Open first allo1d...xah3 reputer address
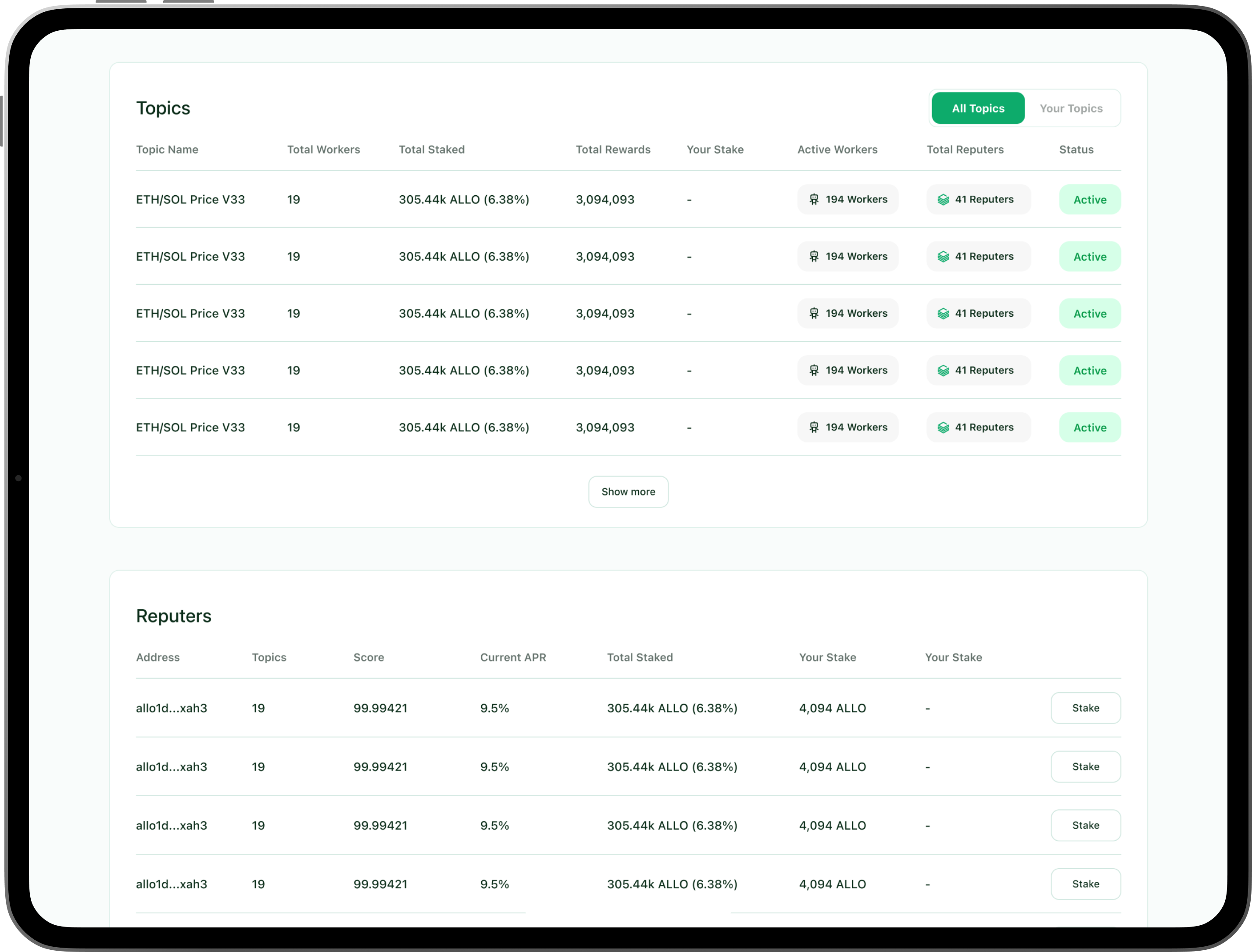 (x=172, y=709)
